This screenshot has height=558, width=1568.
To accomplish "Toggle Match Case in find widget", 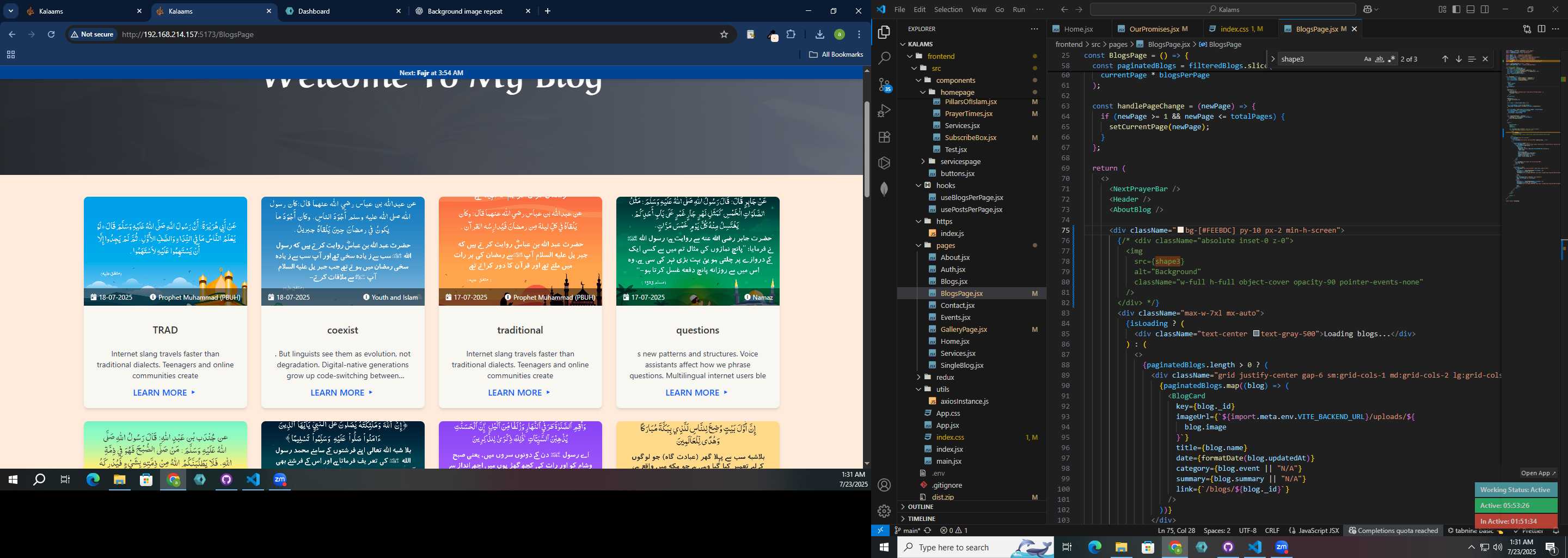I will pyautogui.click(x=1367, y=59).
